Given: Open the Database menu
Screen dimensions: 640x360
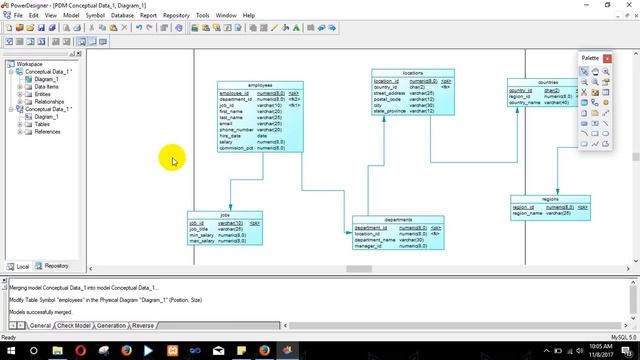Looking at the screenshot, I should [x=122, y=16].
